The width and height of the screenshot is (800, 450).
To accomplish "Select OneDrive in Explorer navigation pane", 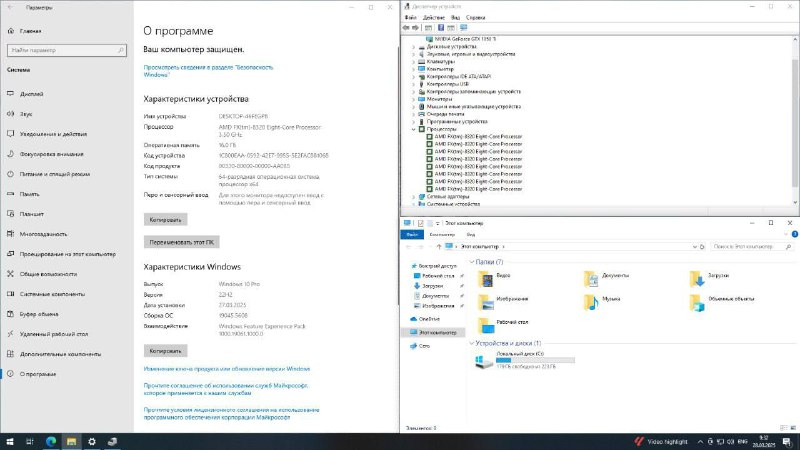I will point(430,319).
